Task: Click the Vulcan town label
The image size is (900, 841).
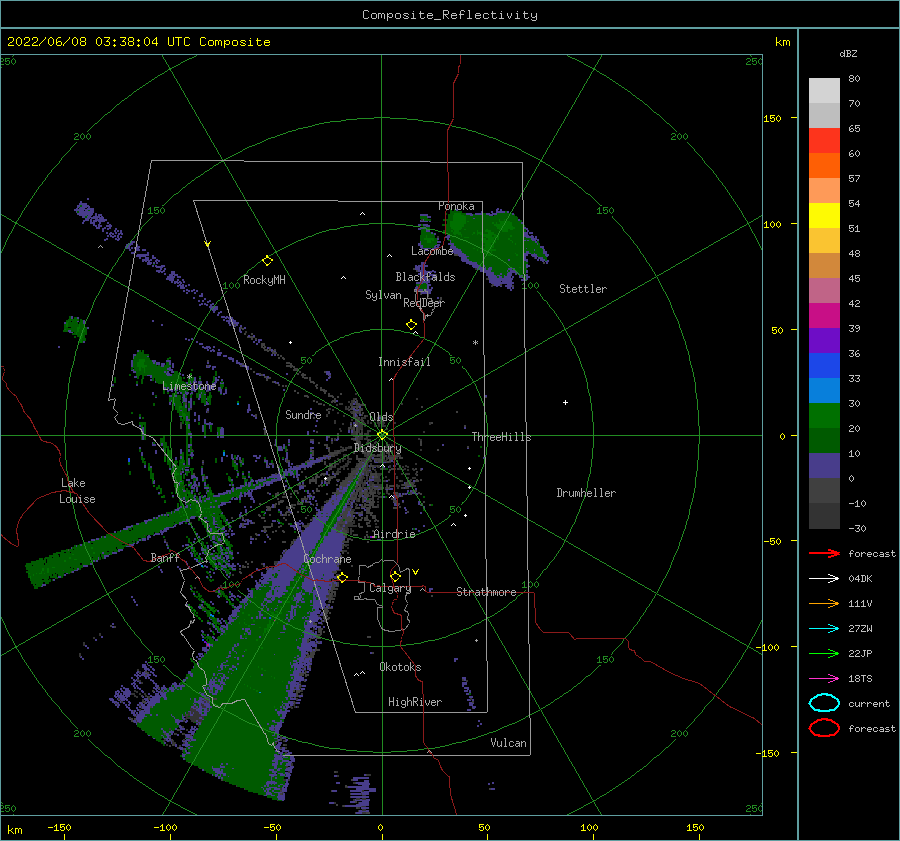Action: coord(509,743)
